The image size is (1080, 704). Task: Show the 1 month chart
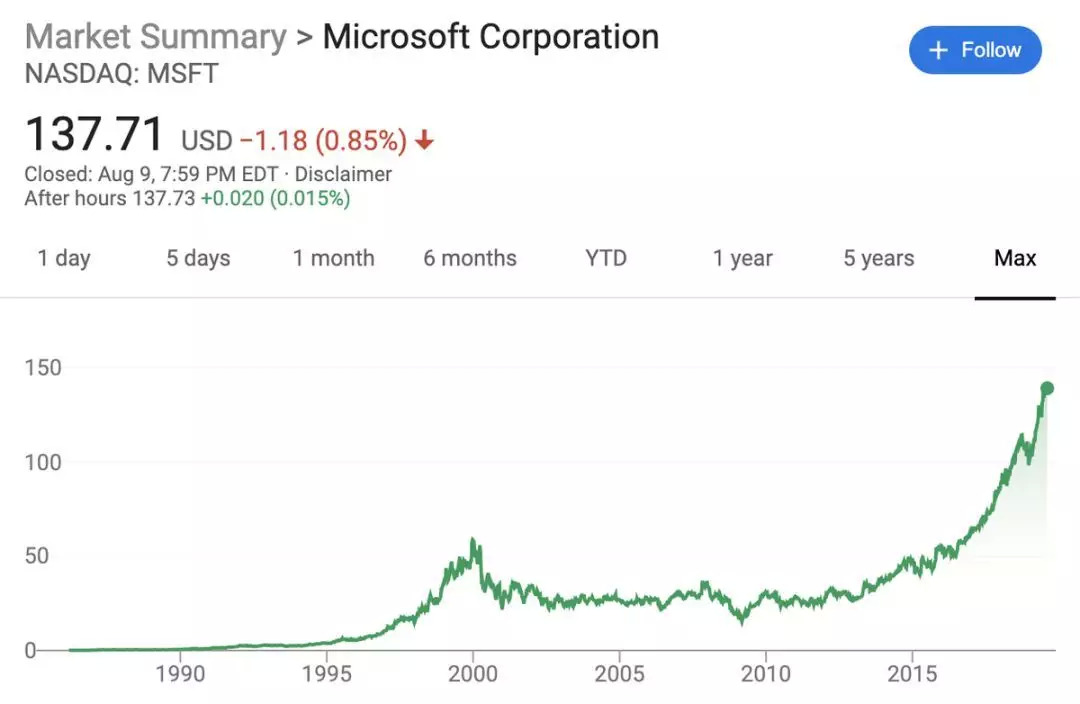click(334, 258)
